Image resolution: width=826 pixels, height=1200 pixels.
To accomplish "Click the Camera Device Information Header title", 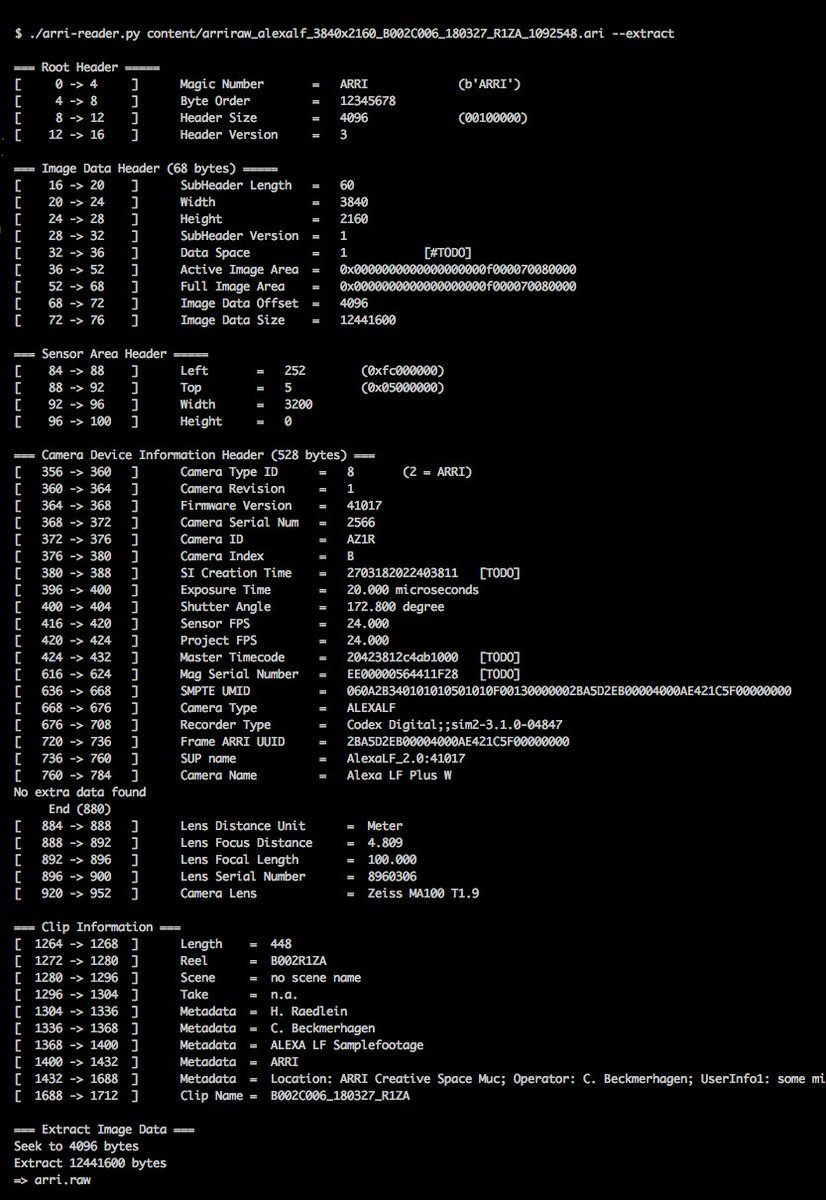I will (194, 455).
